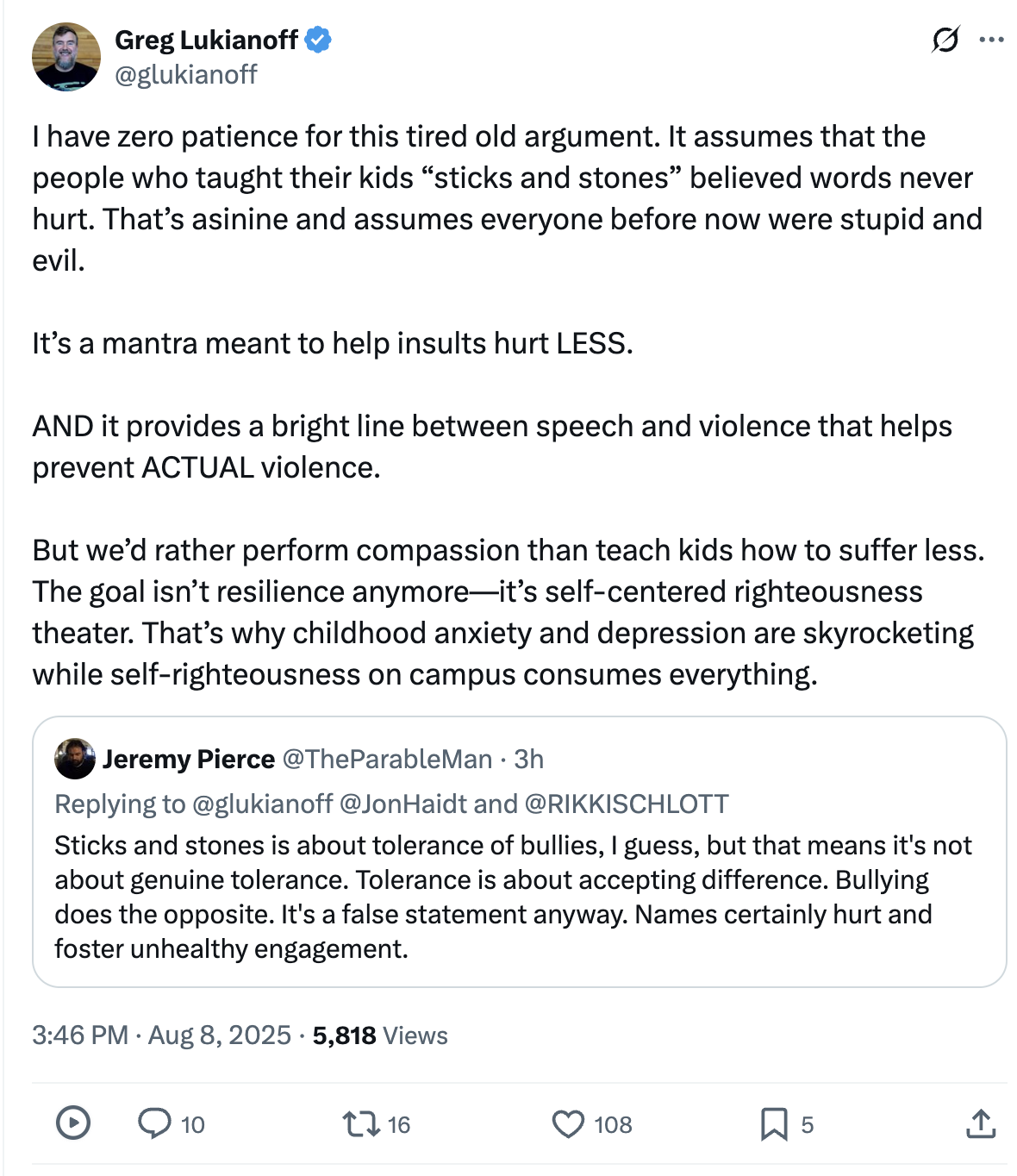
Task: Bookmark this post
Action: [x=773, y=1123]
